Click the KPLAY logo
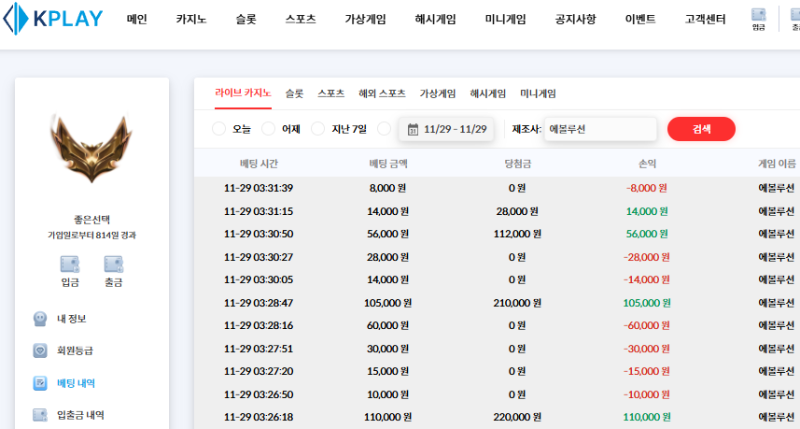Image resolution: width=800 pixels, height=429 pixels. (53, 20)
